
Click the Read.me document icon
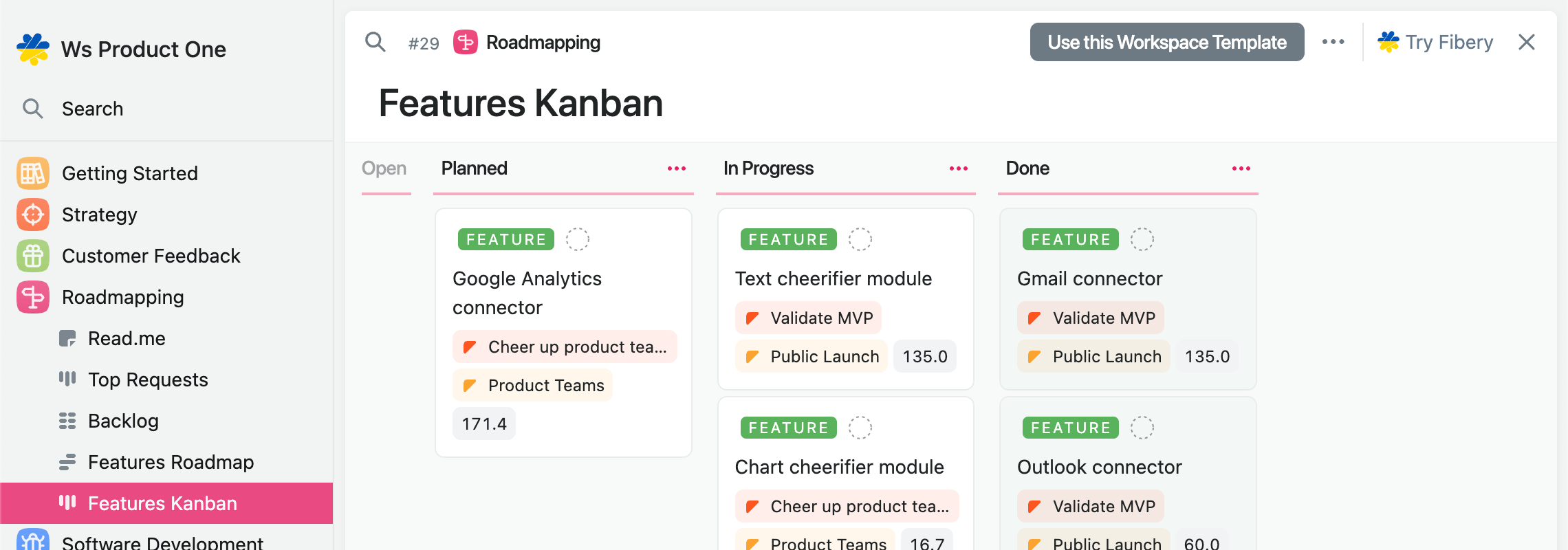coord(67,338)
